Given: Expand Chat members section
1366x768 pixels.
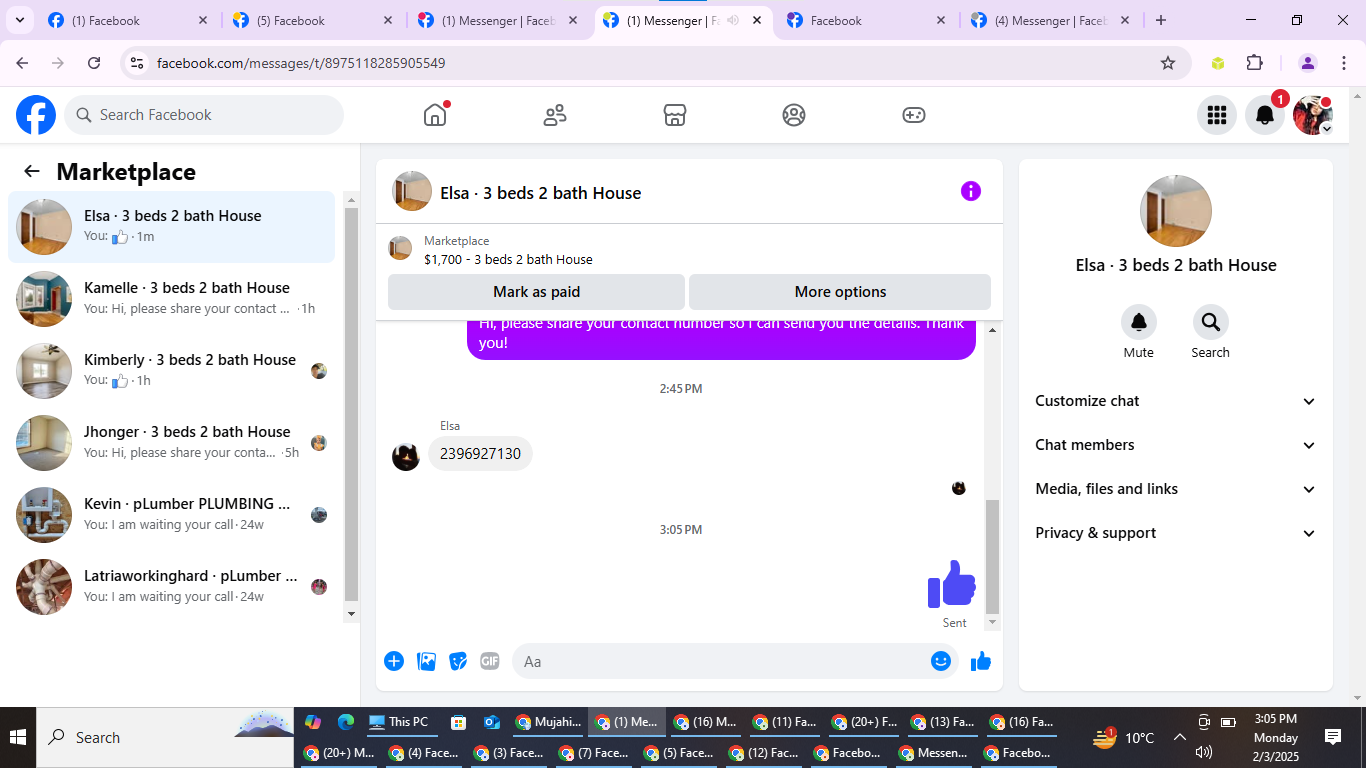Looking at the screenshot, I should coord(1176,445).
